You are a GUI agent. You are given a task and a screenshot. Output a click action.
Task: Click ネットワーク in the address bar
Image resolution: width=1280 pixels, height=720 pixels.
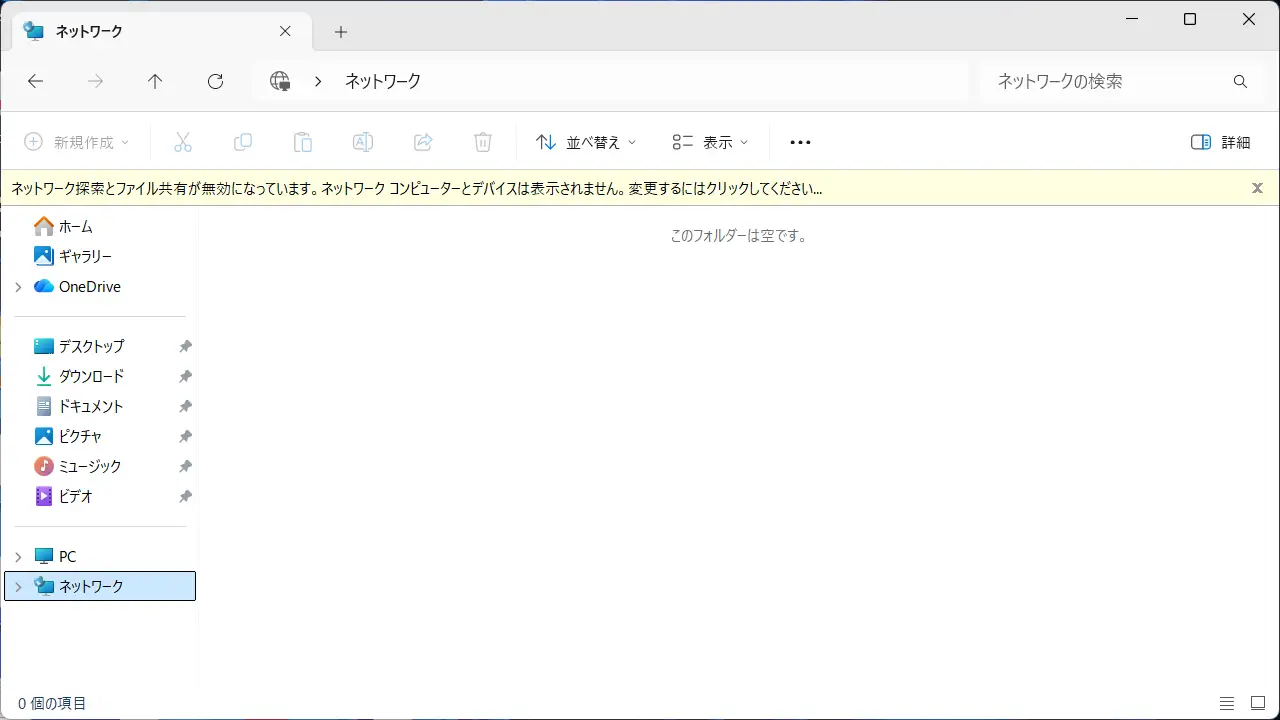(x=382, y=82)
